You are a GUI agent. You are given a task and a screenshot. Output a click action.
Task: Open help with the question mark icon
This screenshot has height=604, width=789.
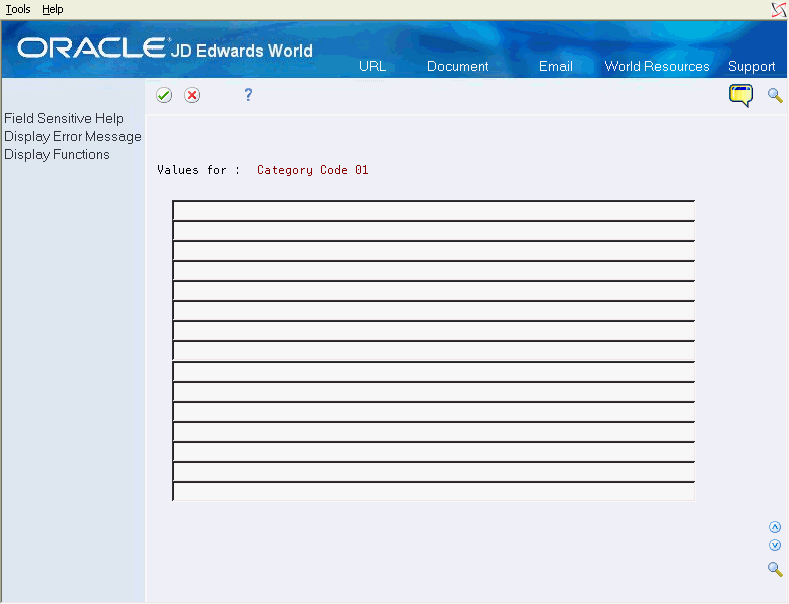[248, 95]
